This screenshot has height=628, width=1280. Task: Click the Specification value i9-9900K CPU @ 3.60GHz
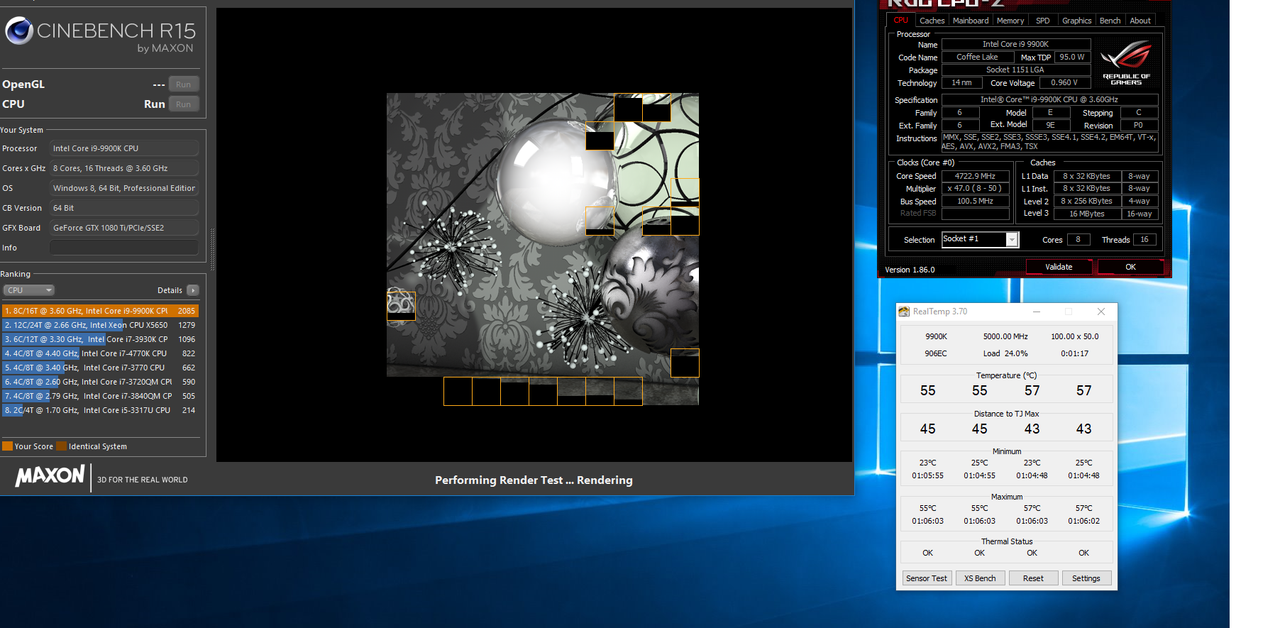(1050, 100)
